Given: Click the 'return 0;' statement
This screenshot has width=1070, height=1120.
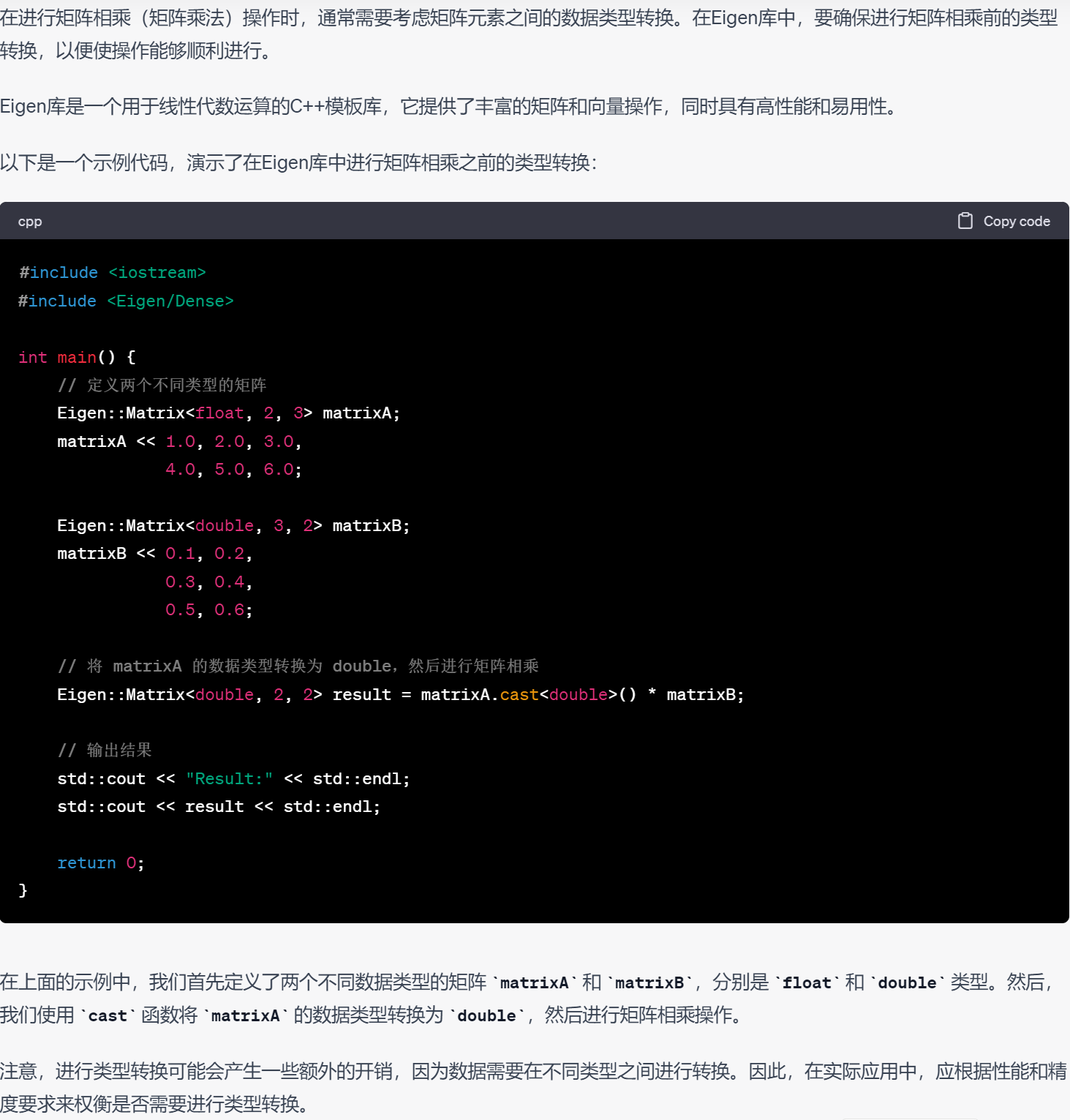Looking at the screenshot, I should 101,863.
